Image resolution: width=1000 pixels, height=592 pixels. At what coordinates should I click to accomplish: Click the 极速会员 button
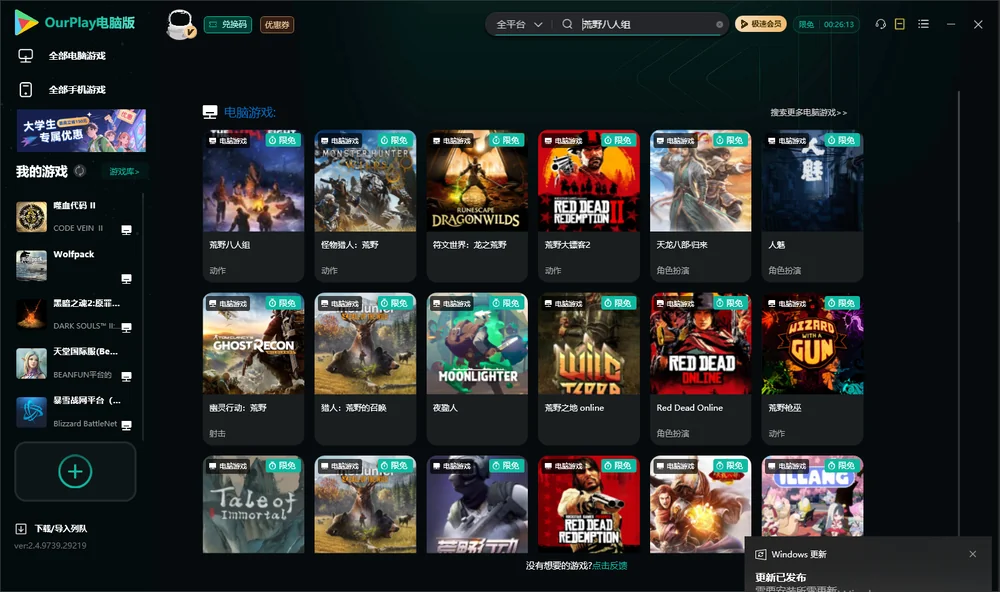(761, 24)
